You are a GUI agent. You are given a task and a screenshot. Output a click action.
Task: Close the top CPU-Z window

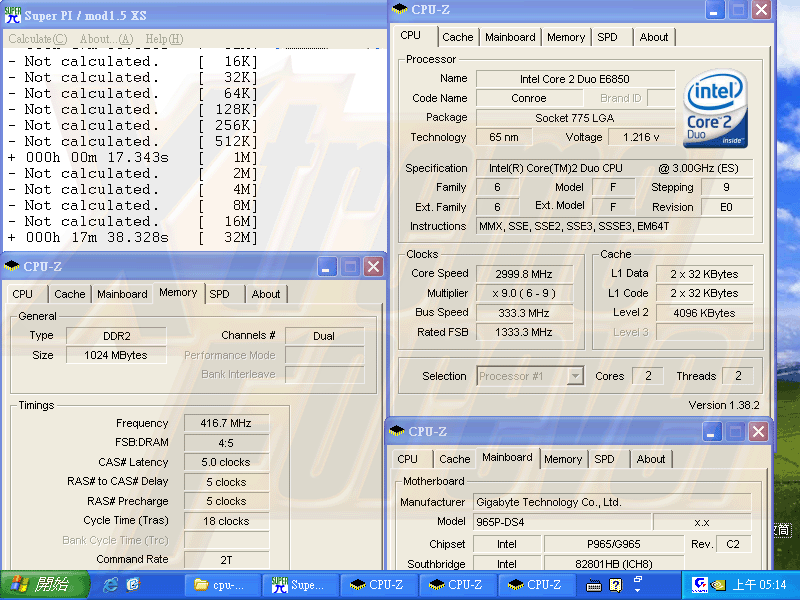(761, 10)
